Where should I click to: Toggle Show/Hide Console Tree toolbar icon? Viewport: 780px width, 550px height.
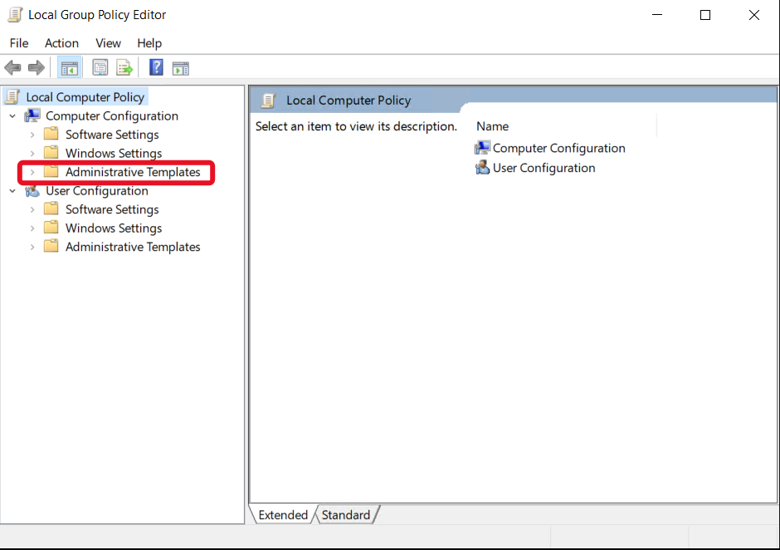[x=69, y=68]
